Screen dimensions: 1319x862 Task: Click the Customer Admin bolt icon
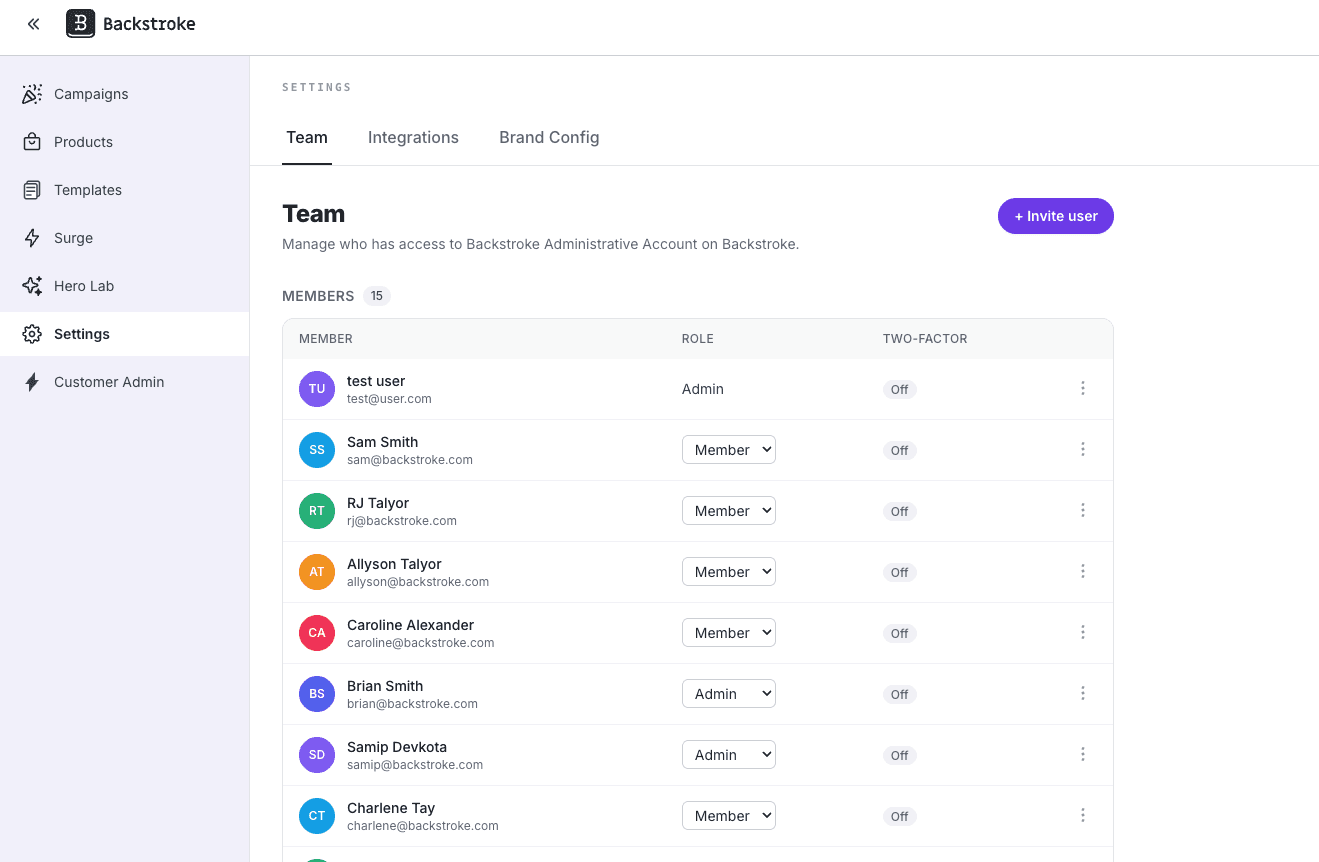point(32,382)
